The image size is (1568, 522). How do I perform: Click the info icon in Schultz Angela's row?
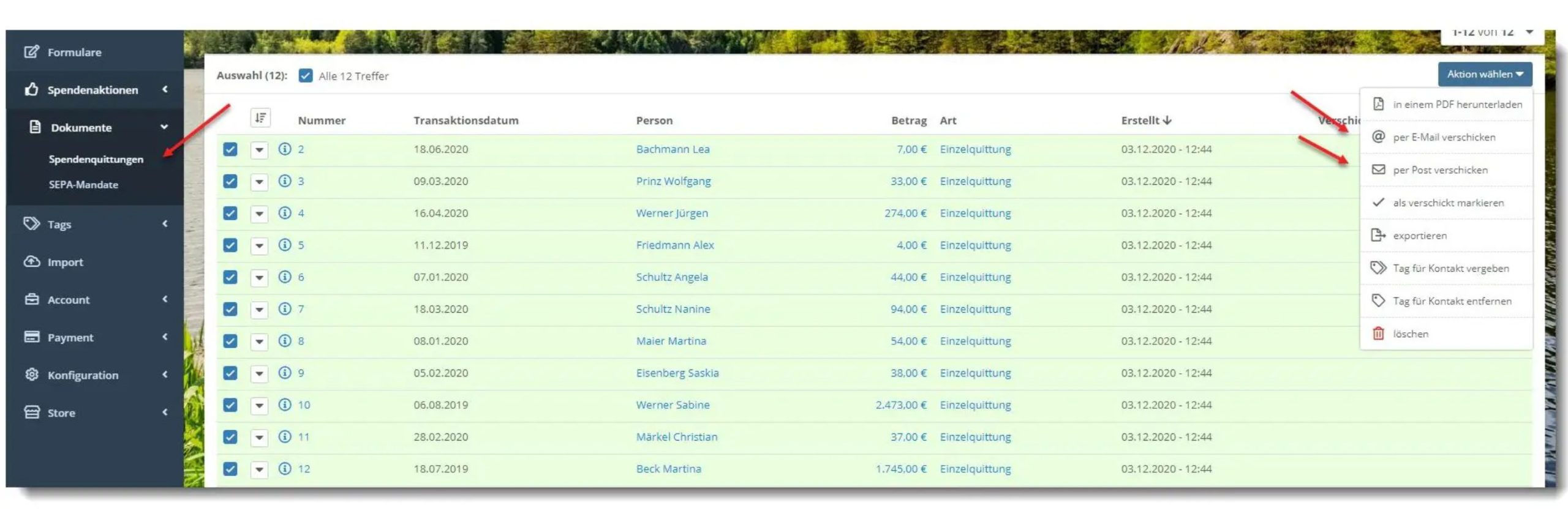click(284, 277)
